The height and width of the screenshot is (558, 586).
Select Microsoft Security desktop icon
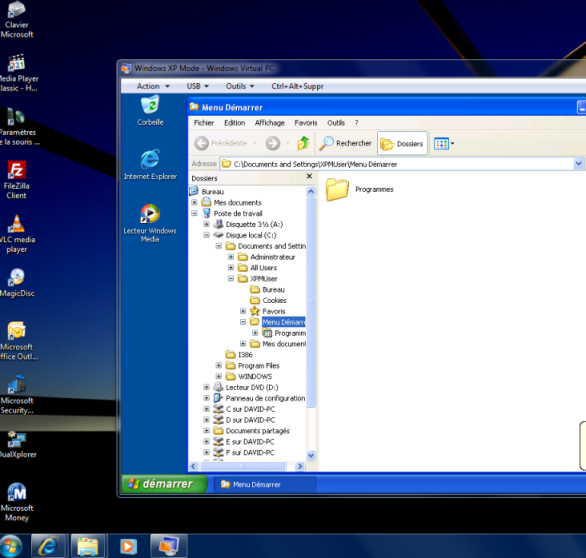(17, 395)
